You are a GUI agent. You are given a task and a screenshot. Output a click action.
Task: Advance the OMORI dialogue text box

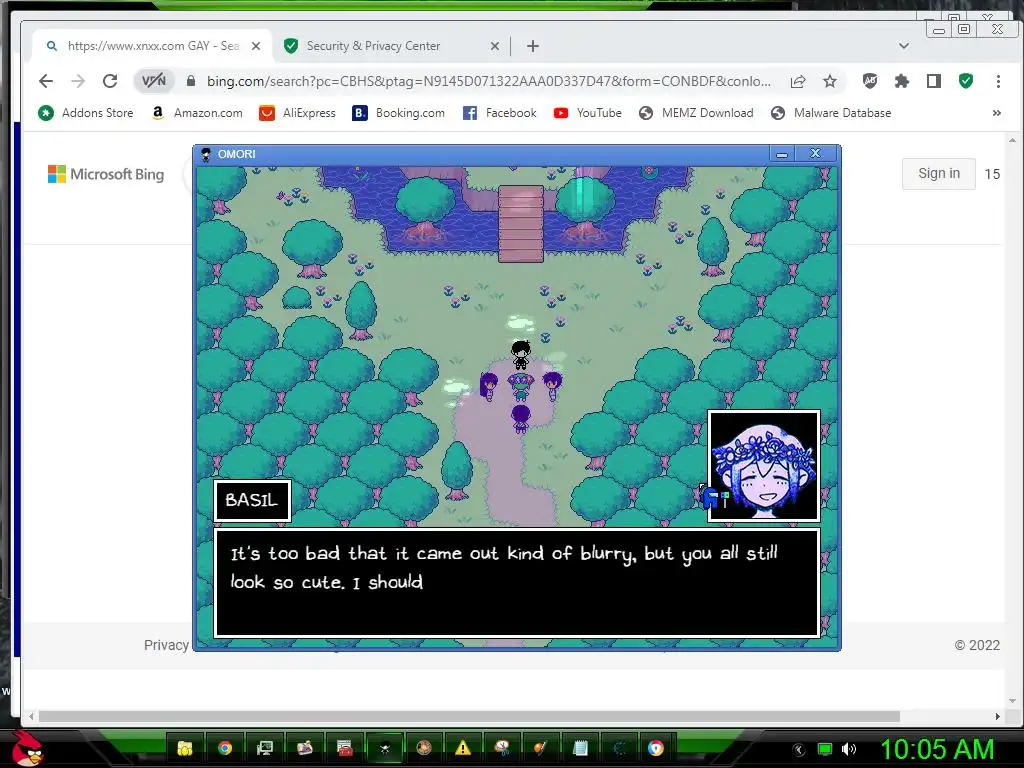pos(517,583)
